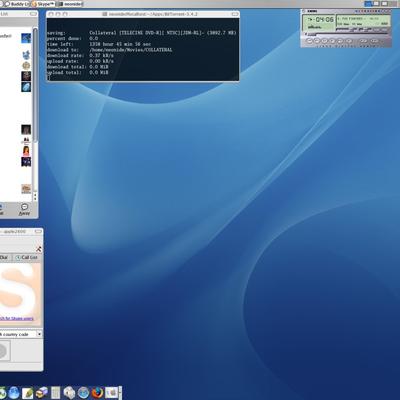
Task: Click the "time left:" line in terminal
Action: pyautogui.click(x=99, y=44)
